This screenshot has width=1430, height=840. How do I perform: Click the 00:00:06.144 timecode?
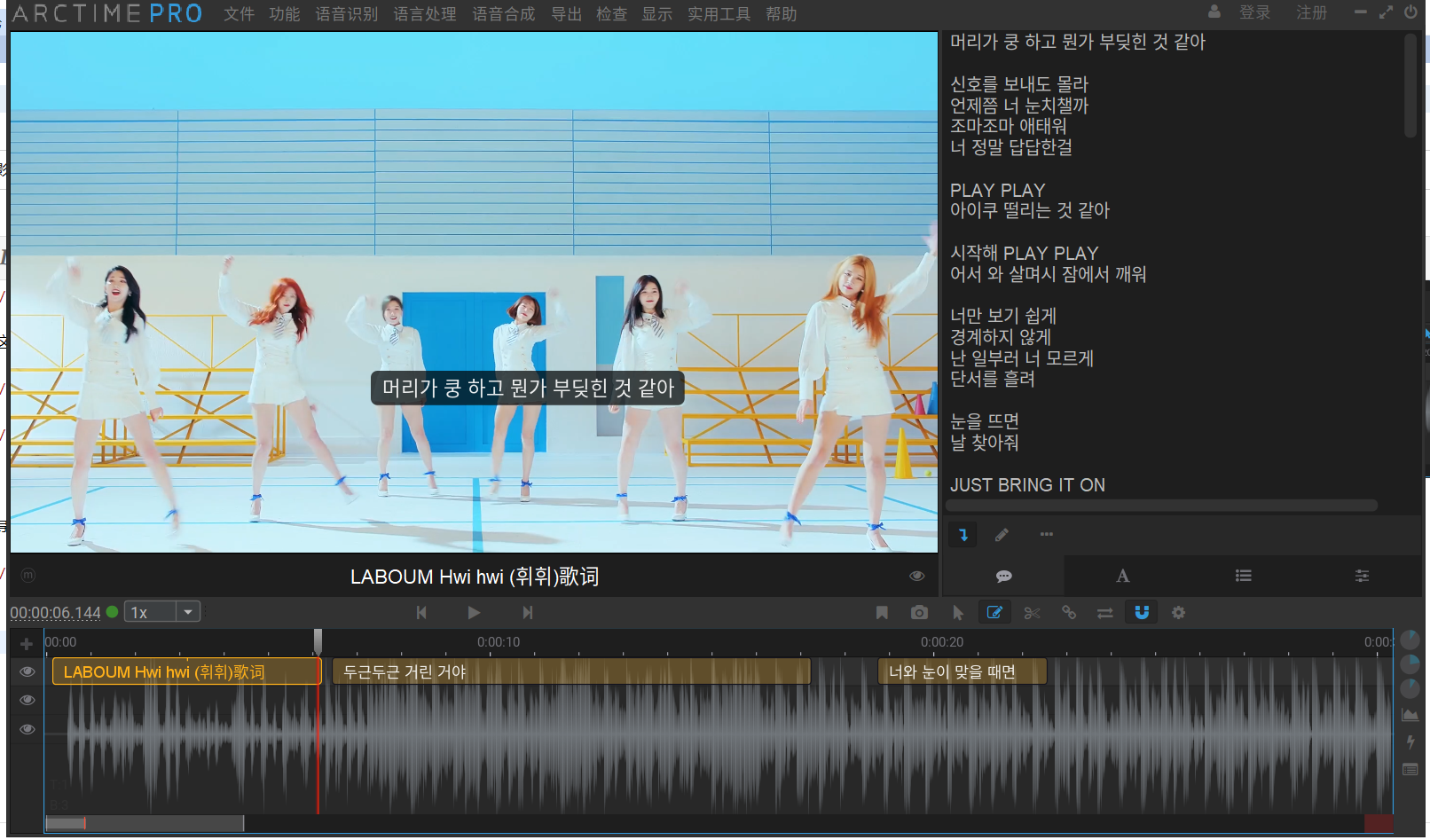coord(55,613)
